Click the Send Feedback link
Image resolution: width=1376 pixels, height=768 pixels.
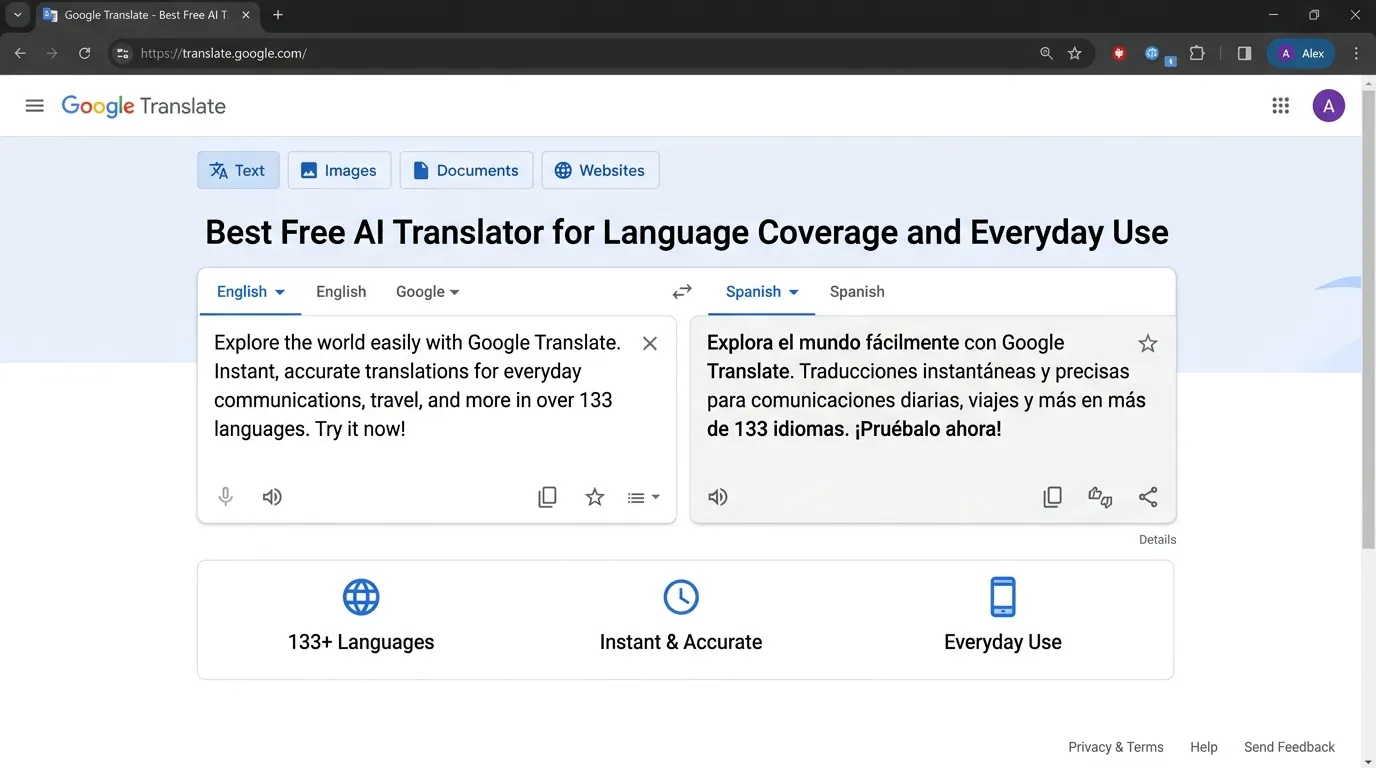[1289, 747]
